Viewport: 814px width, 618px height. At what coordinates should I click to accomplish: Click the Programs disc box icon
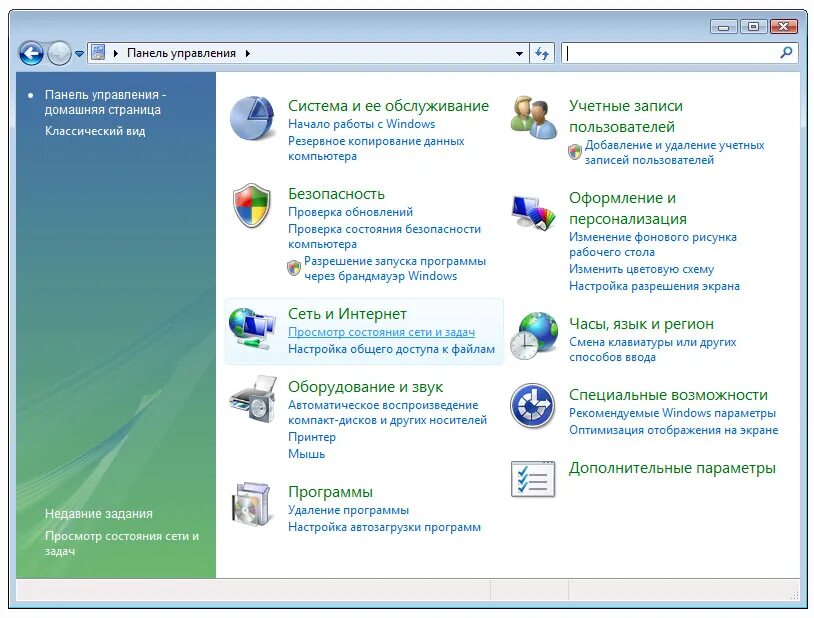251,504
